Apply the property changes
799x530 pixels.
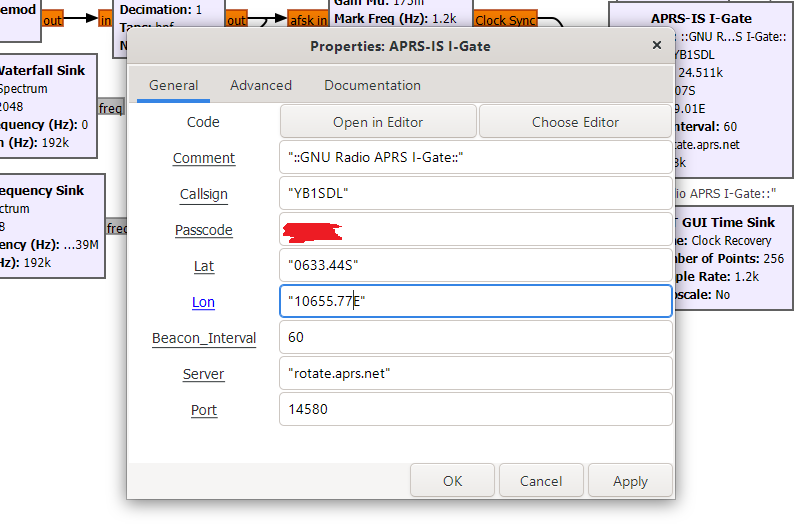tap(630, 481)
